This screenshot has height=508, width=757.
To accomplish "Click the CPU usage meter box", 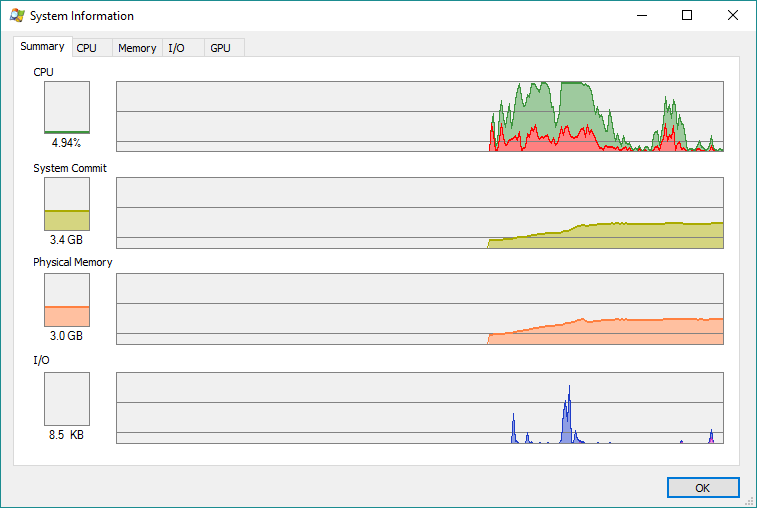I will [x=67, y=107].
